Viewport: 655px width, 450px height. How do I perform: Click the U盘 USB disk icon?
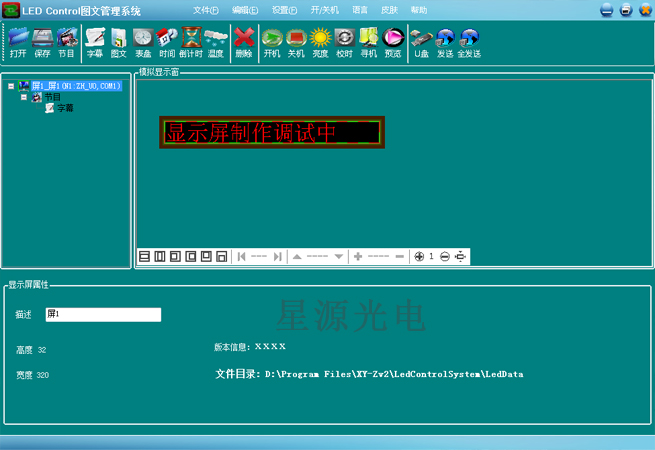tap(422, 42)
